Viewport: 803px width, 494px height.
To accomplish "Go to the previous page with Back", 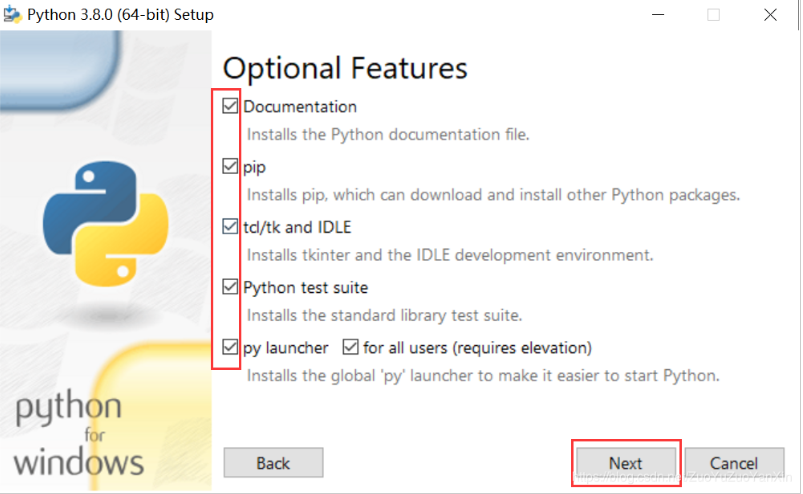I will click(x=273, y=463).
